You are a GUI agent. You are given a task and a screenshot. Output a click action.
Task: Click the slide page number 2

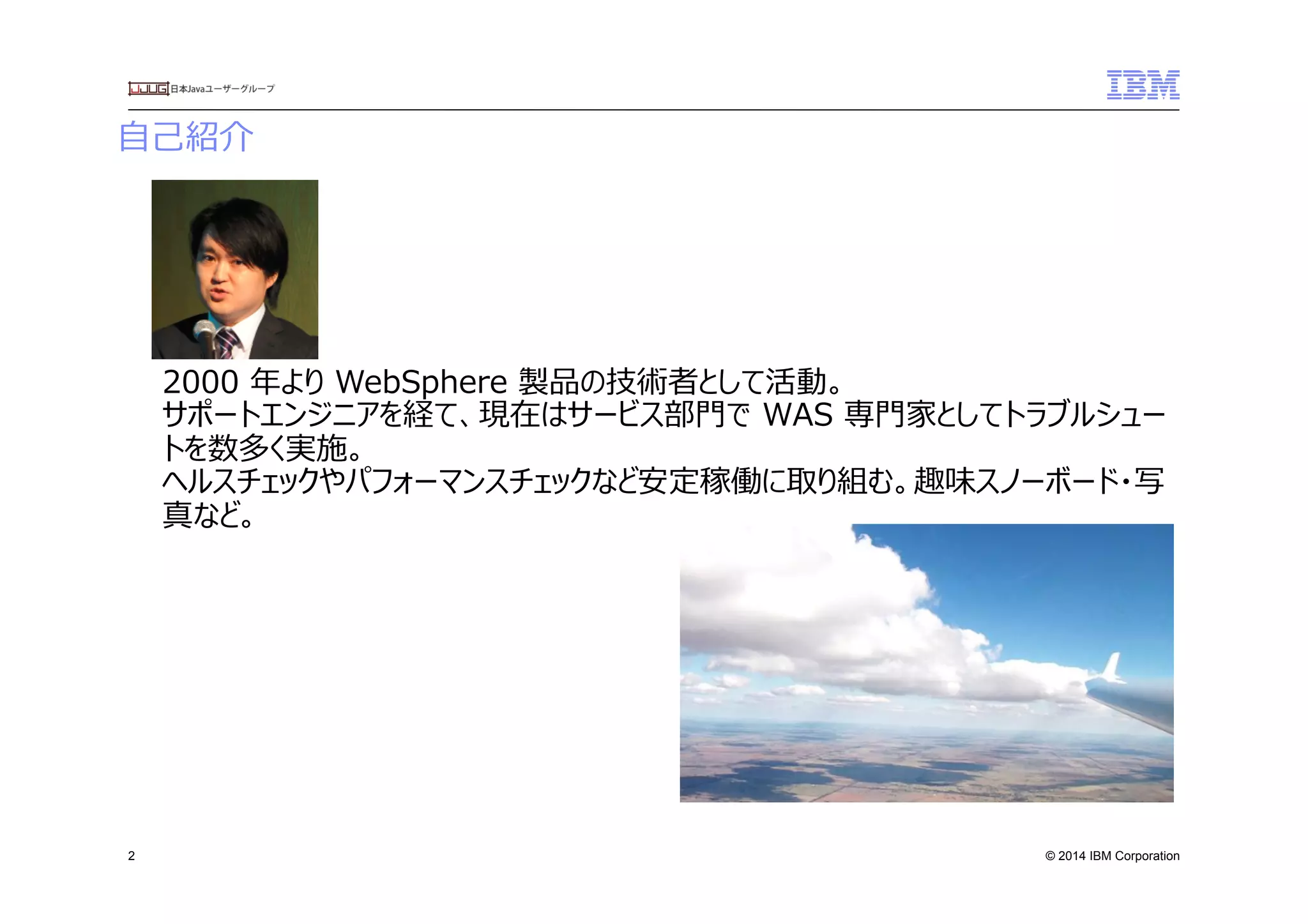132,856
